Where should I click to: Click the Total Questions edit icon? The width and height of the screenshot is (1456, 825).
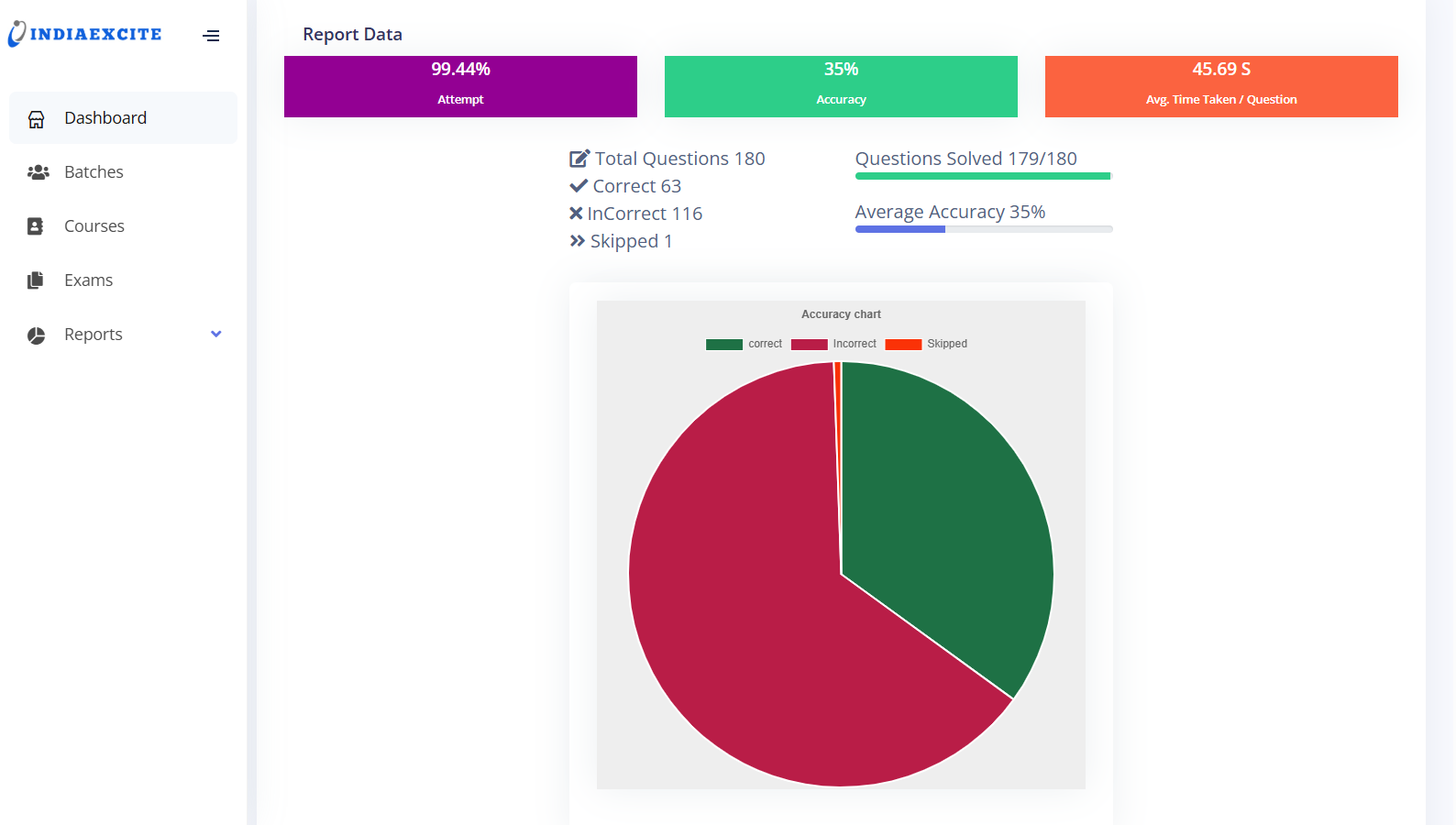pyautogui.click(x=579, y=159)
